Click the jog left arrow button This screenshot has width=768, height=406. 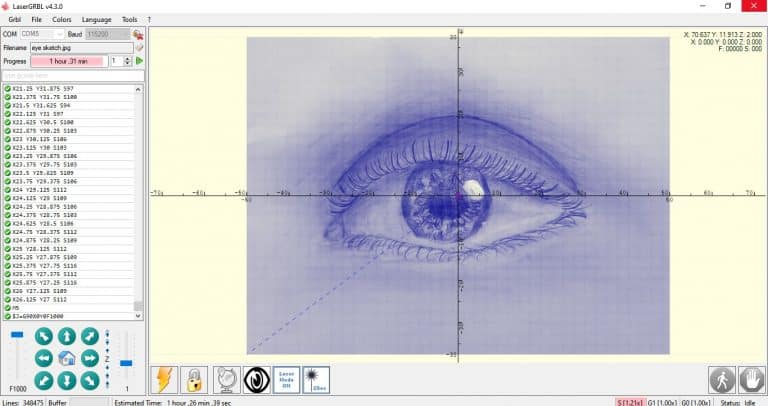tap(44, 358)
